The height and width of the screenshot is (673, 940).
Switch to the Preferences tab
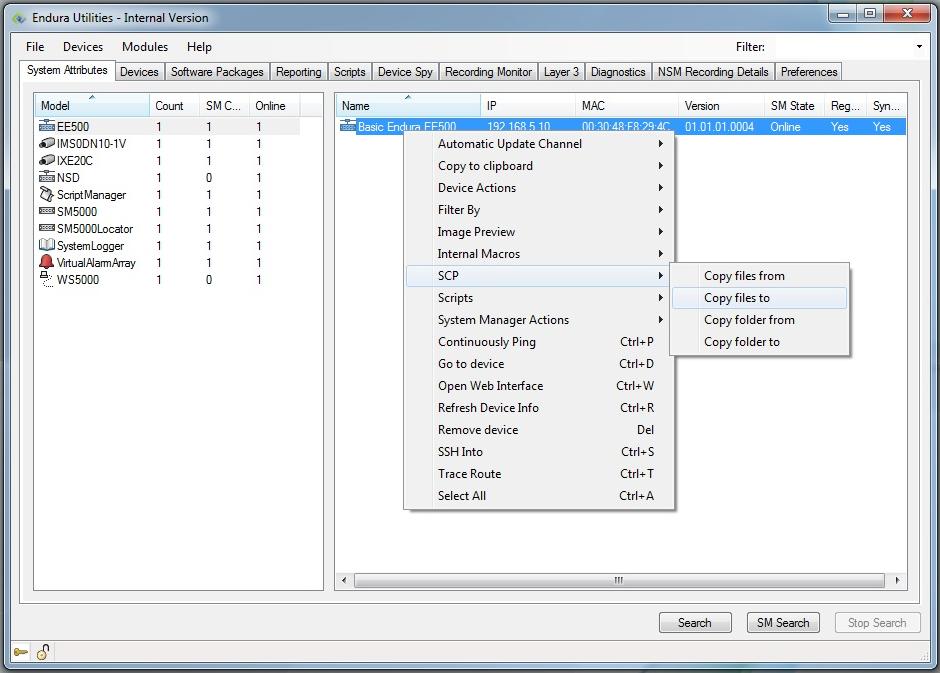809,72
